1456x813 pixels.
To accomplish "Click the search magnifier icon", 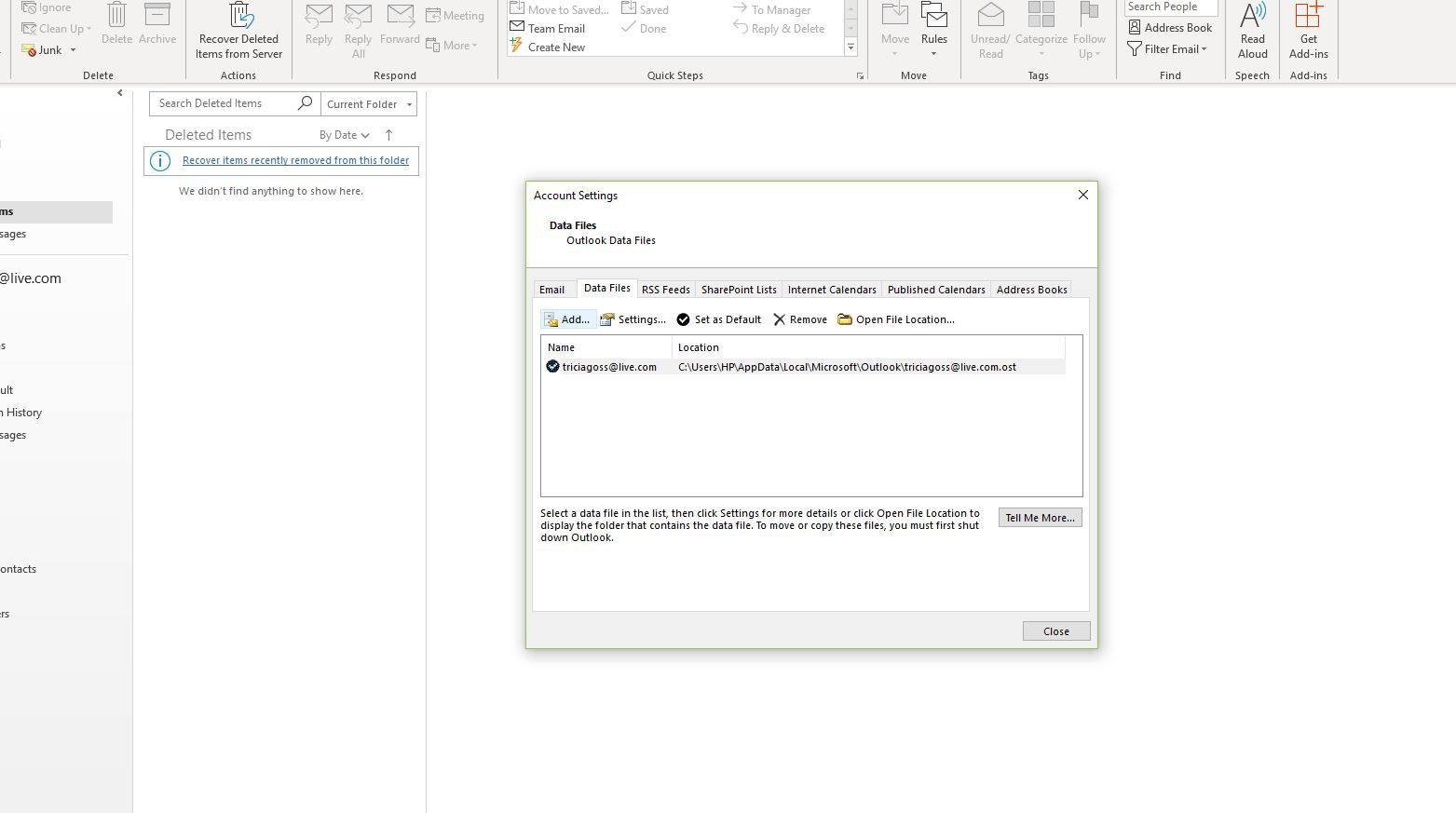I will tap(305, 103).
